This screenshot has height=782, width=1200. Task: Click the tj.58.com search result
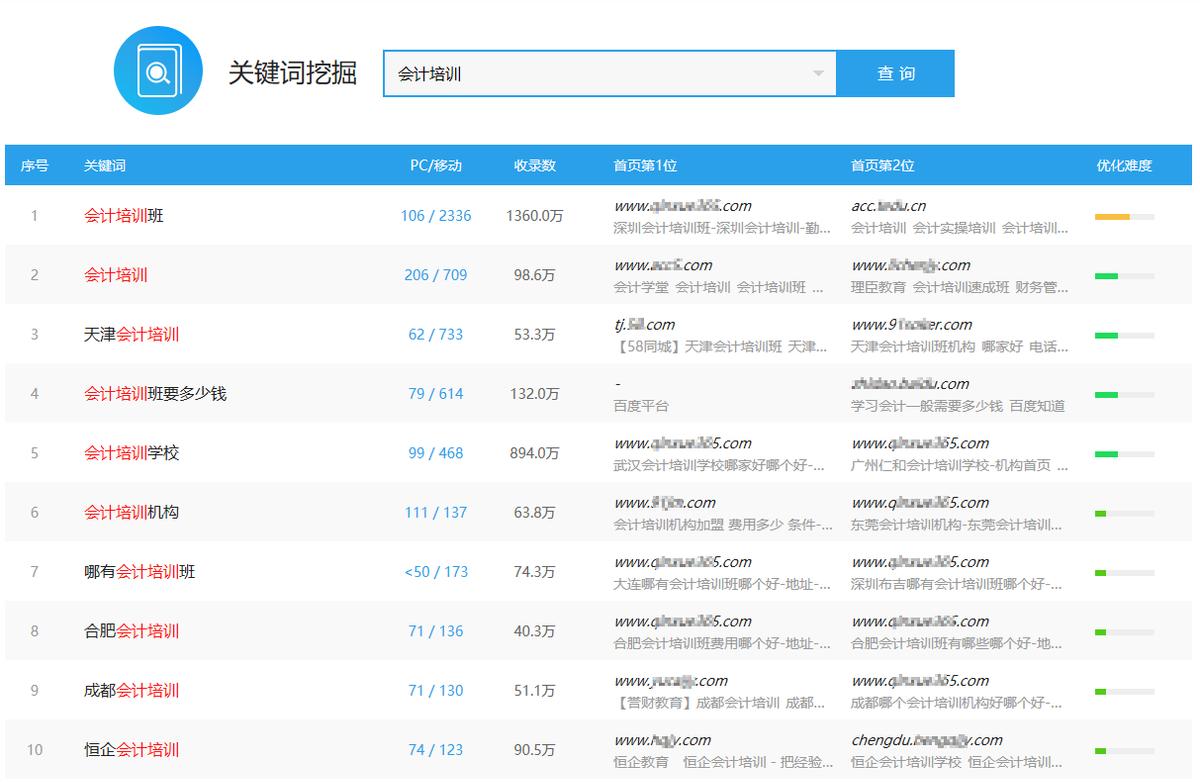[x=645, y=323]
